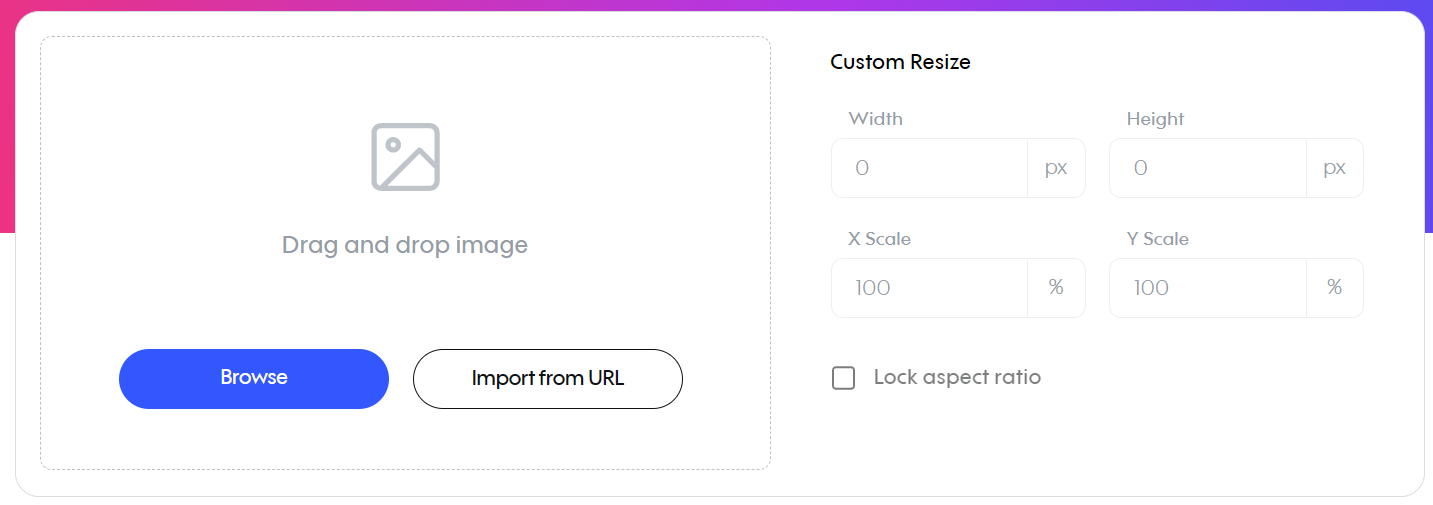
Task: Click the px unit beside Height
Action: 1334,168
